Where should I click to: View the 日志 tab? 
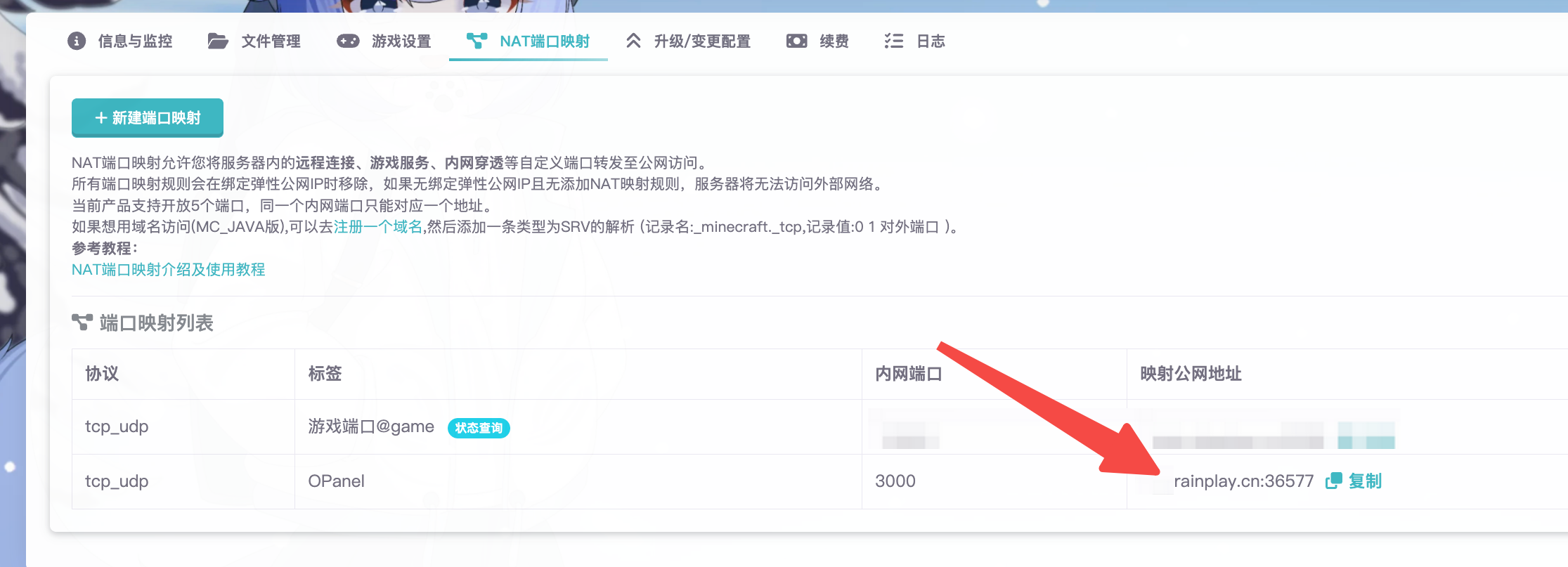pos(931,41)
